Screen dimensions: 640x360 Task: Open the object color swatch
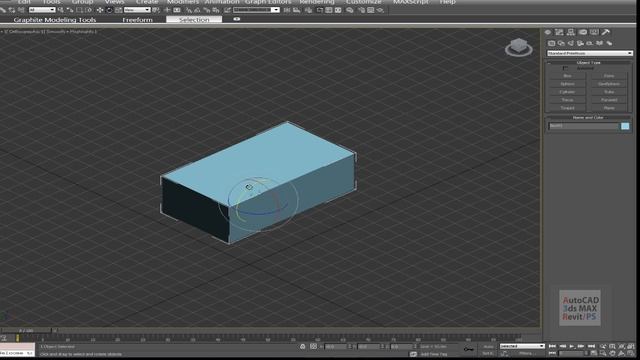tap(625, 126)
